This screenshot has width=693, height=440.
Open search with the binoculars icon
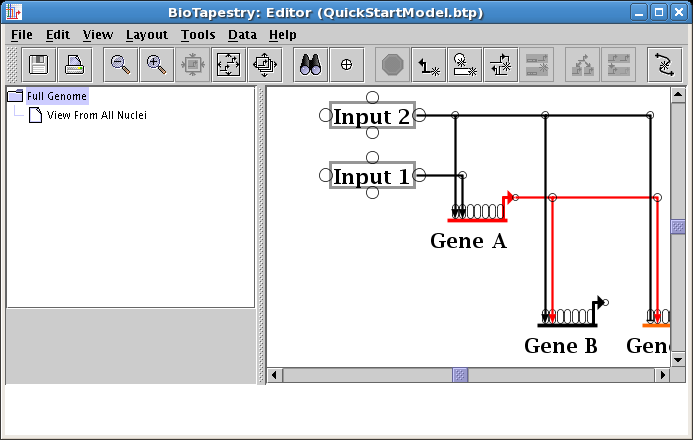[x=311, y=65]
